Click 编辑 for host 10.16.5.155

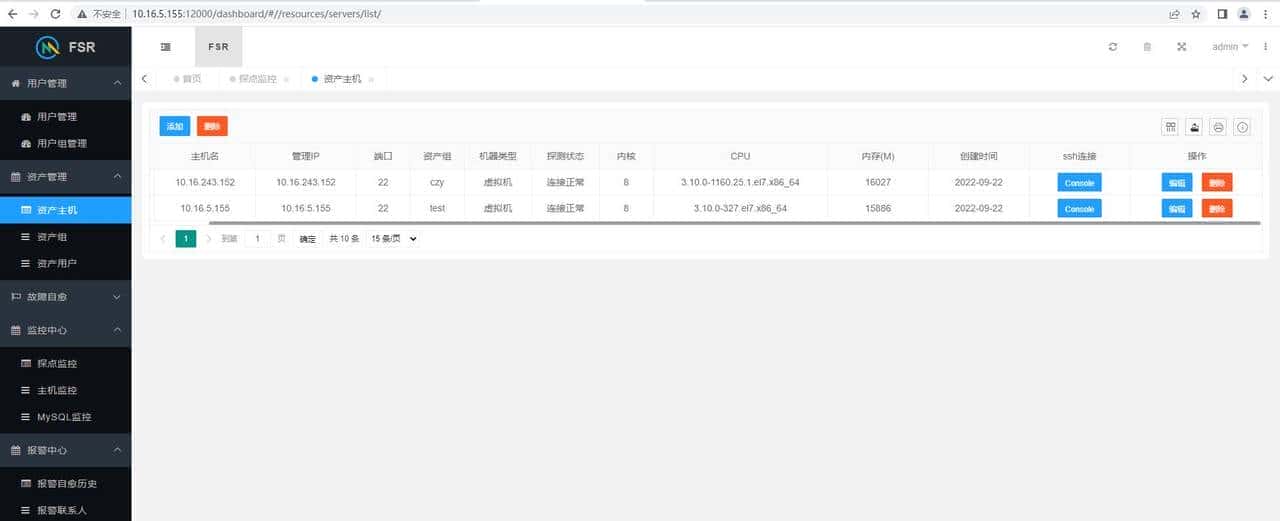click(1177, 208)
